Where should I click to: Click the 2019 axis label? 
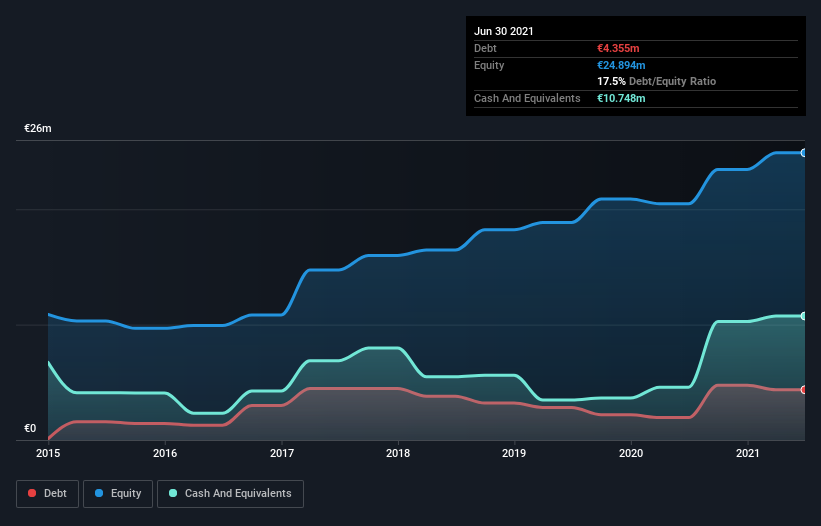[x=514, y=453]
